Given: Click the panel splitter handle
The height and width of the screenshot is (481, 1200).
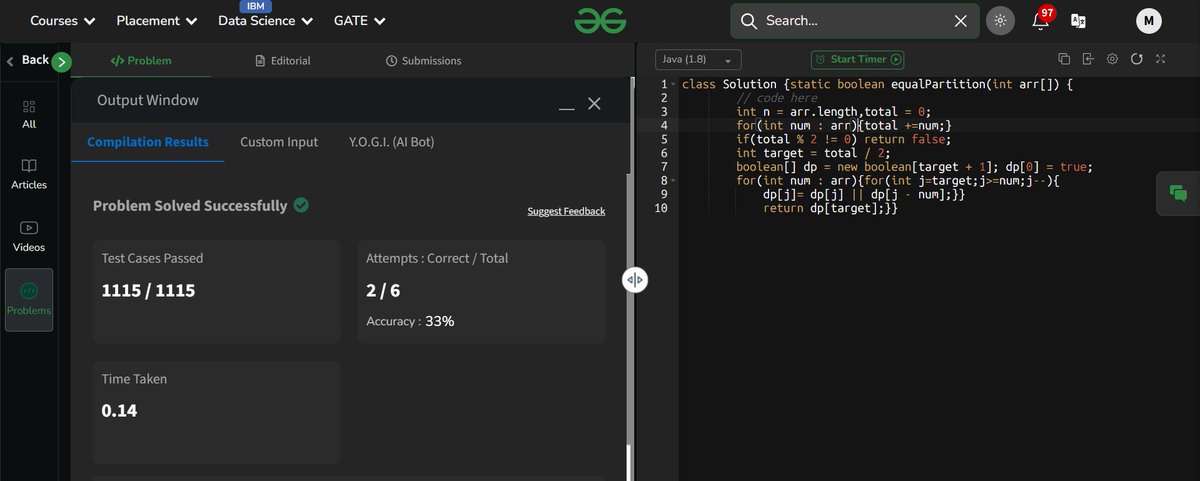Looking at the screenshot, I should pos(635,281).
